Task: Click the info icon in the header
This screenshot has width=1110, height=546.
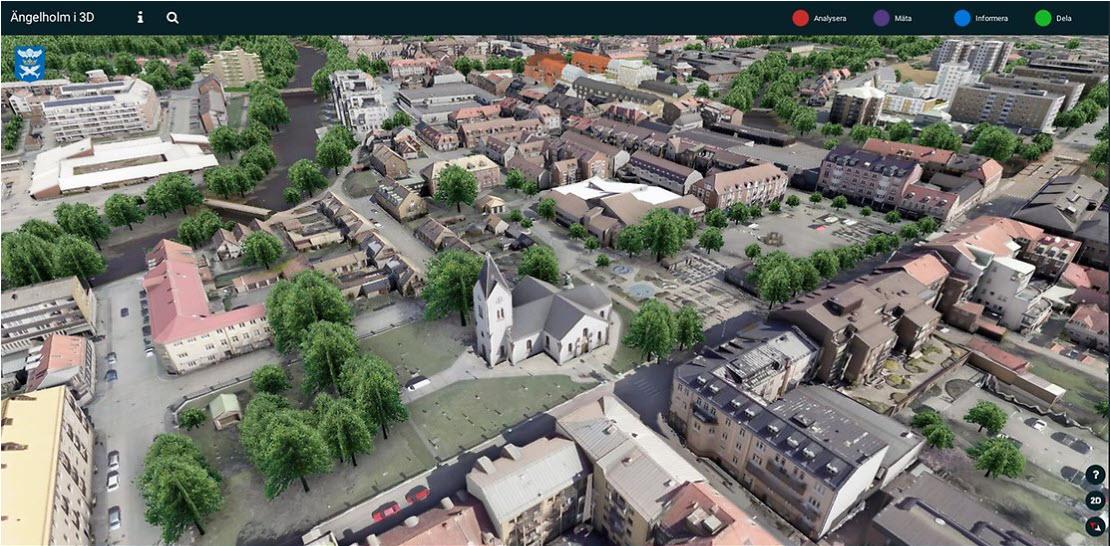Action: [x=140, y=17]
